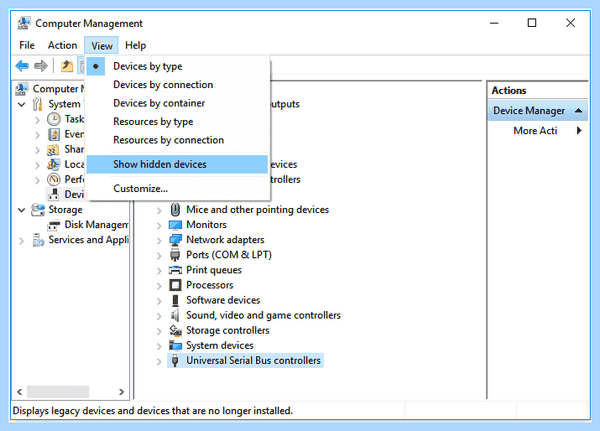Open the Action menu
This screenshot has width=600, height=431.
point(62,45)
